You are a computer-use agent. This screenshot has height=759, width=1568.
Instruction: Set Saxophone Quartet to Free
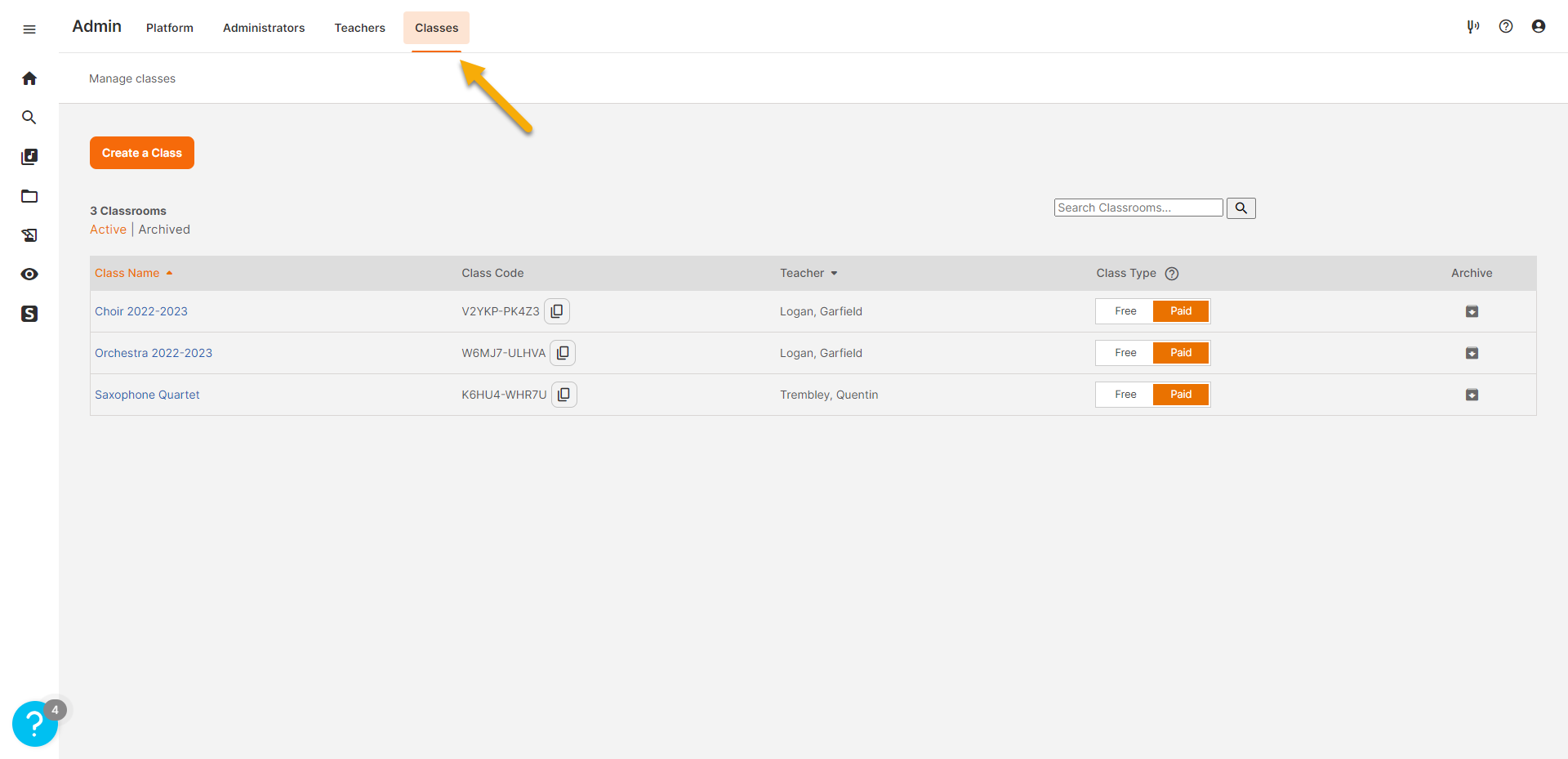(x=1125, y=395)
